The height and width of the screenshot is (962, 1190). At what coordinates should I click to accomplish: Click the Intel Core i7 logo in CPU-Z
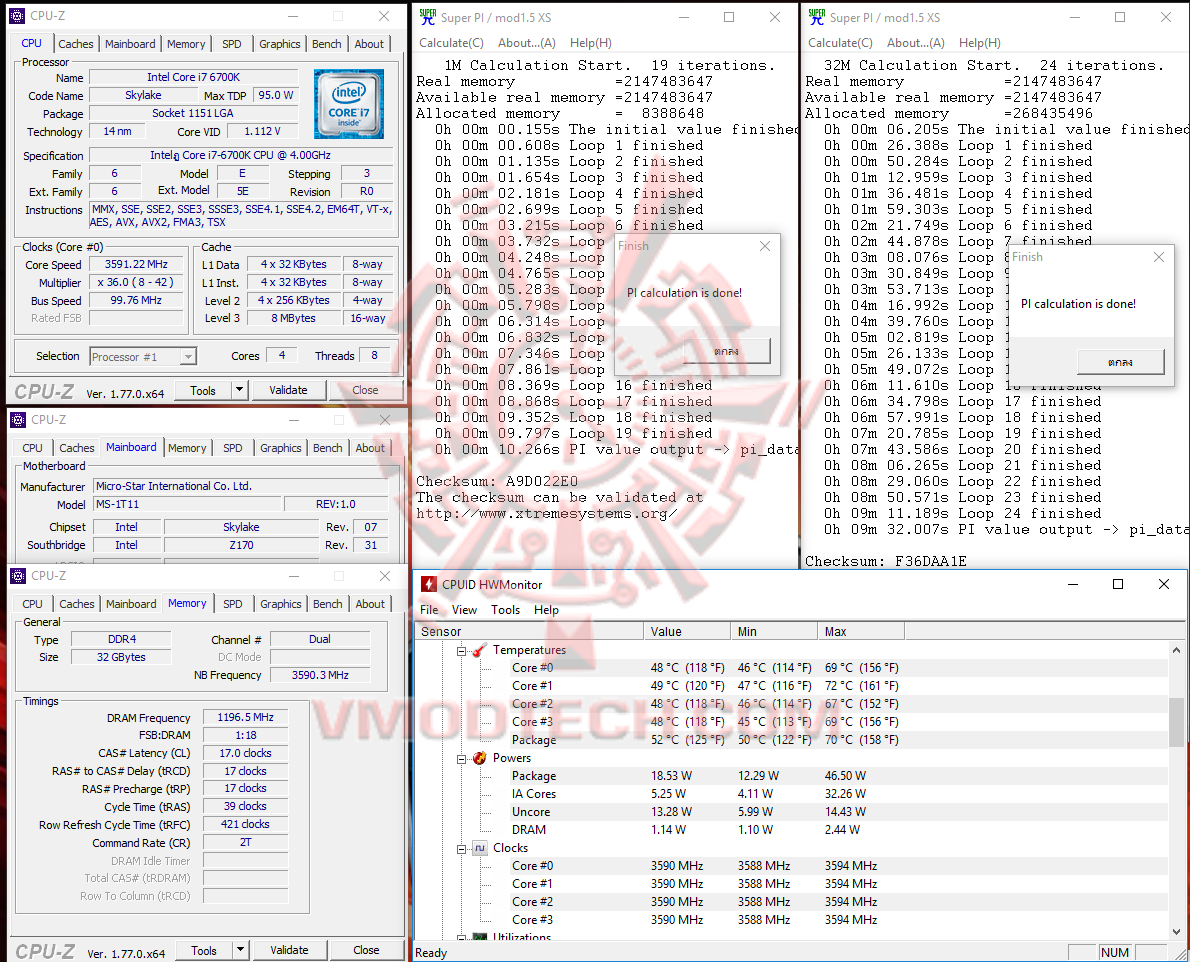pyautogui.click(x=349, y=104)
